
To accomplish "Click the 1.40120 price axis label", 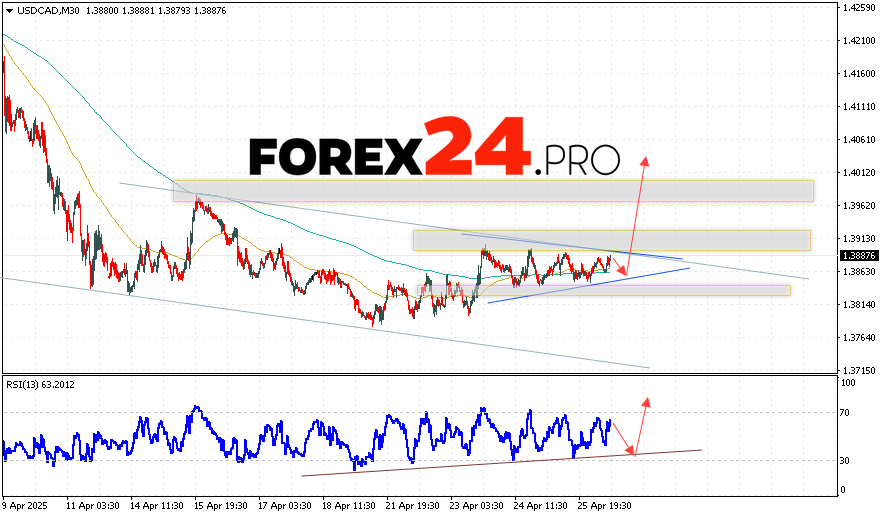I will [x=859, y=172].
